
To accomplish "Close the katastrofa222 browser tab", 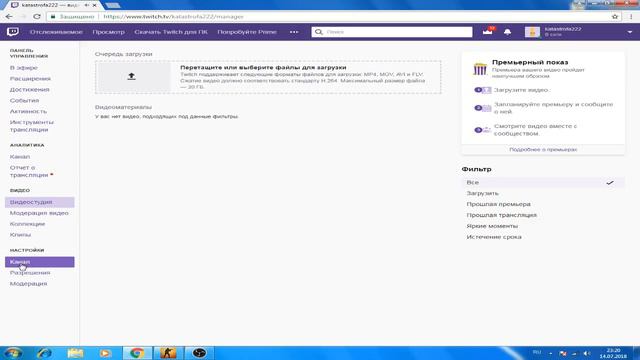I will (x=95, y=5).
